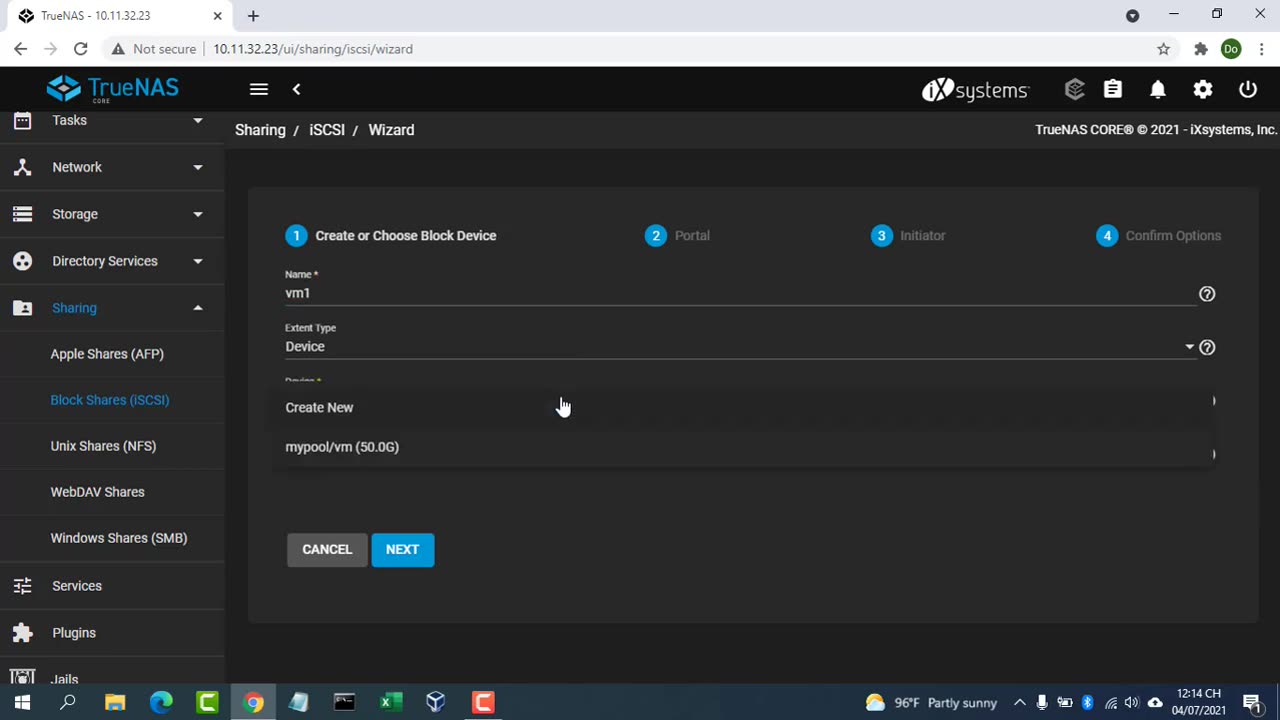1280x720 pixels.
Task: Open Apple Shares (AFP)
Action: (x=107, y=354)
